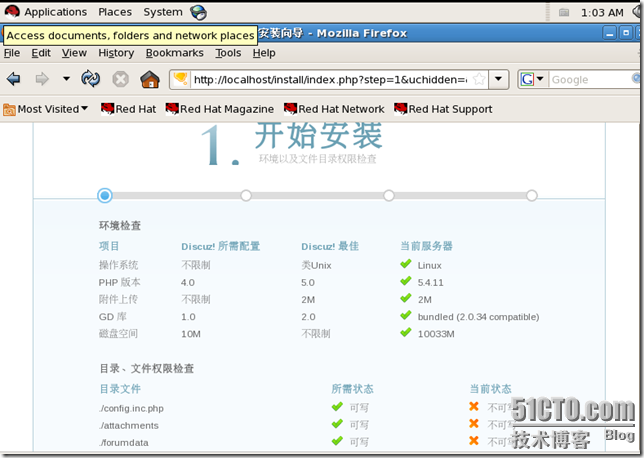Click the ./config.inc.php file entry

click(131, 408)
